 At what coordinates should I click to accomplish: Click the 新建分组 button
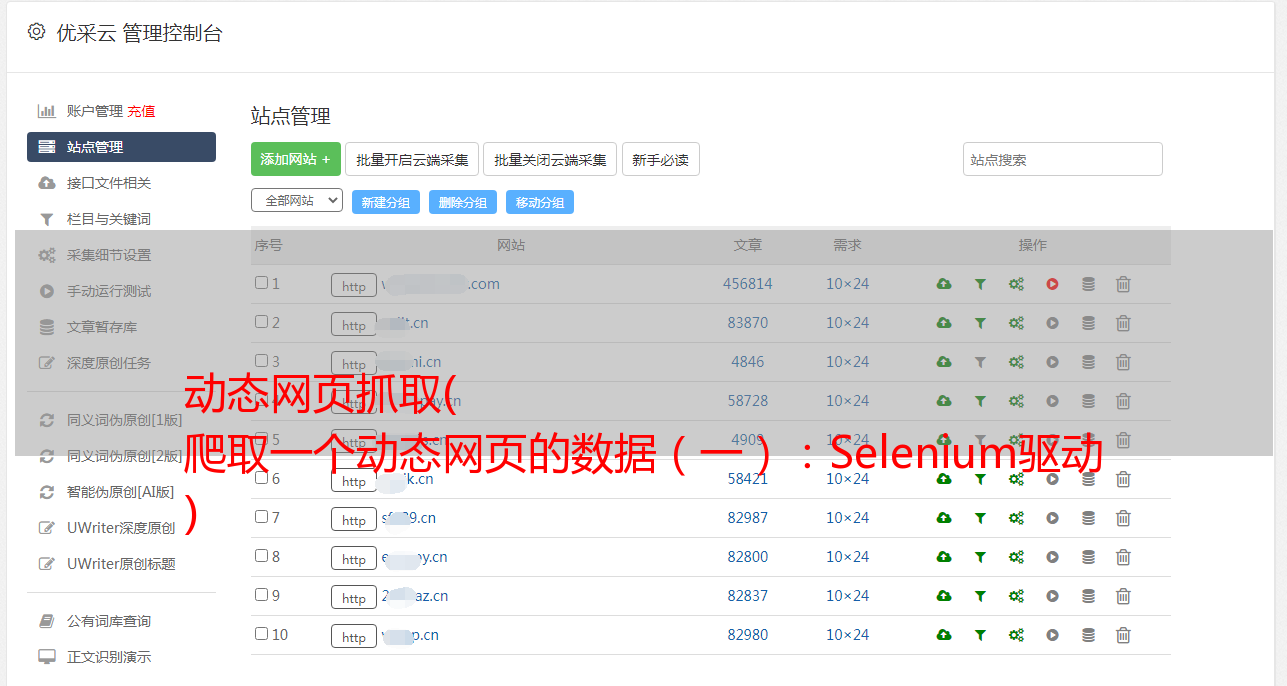[386, 202]
